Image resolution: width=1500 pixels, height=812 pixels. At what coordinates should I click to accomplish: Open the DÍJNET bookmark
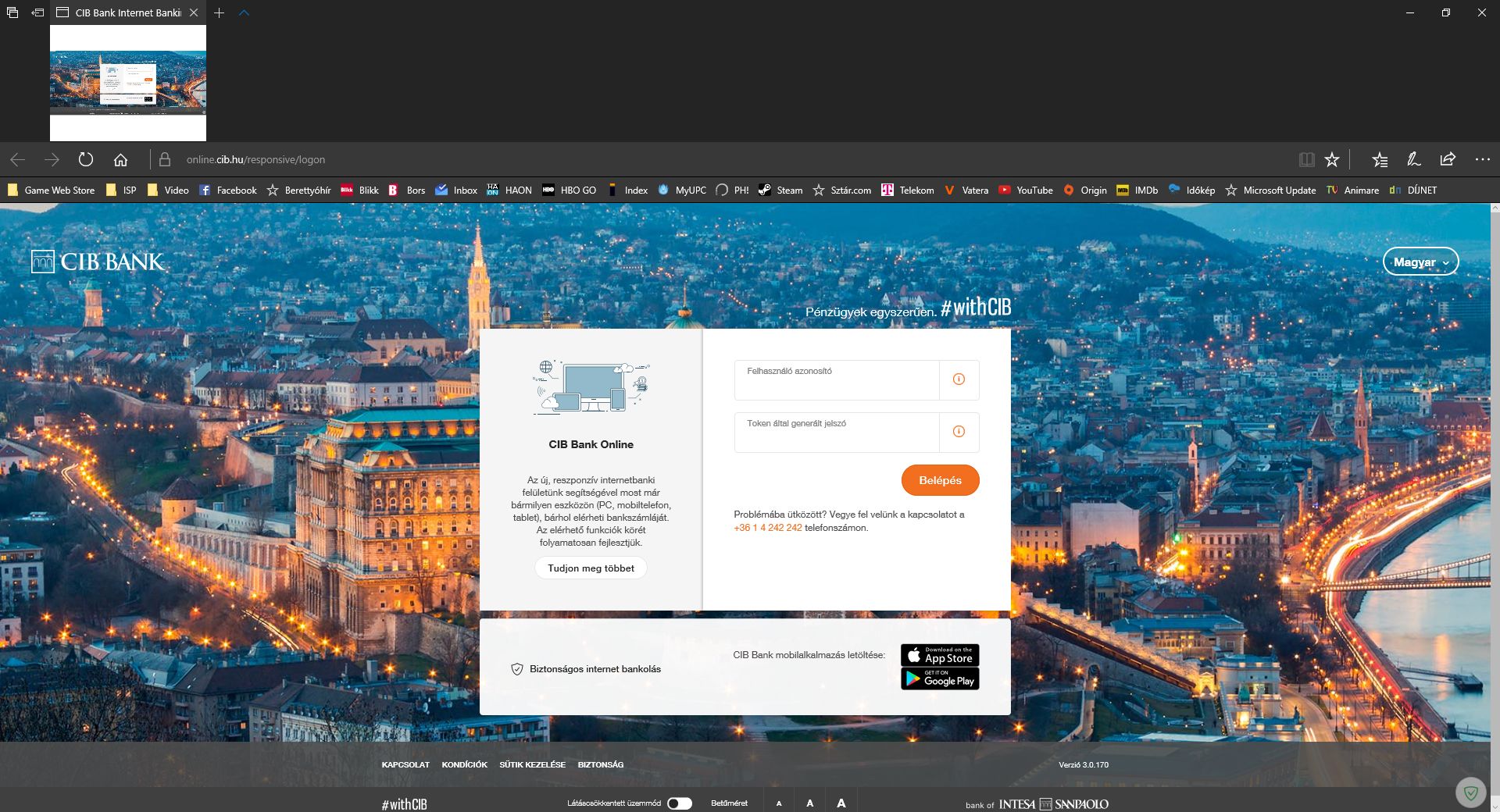pyautogui.click(x=1413, y=190)
